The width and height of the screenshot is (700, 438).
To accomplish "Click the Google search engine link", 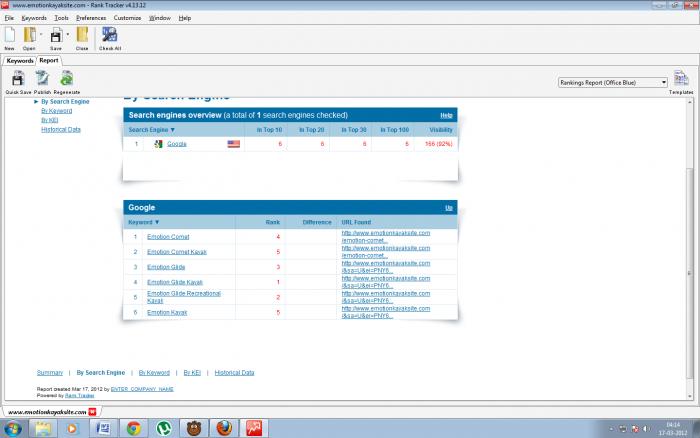I will point(177,144).
